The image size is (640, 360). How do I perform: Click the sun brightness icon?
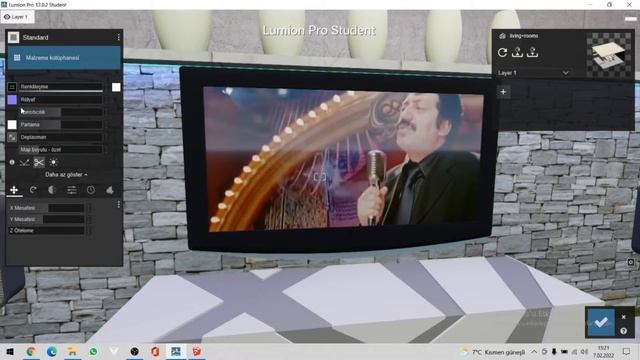[53, 162]
